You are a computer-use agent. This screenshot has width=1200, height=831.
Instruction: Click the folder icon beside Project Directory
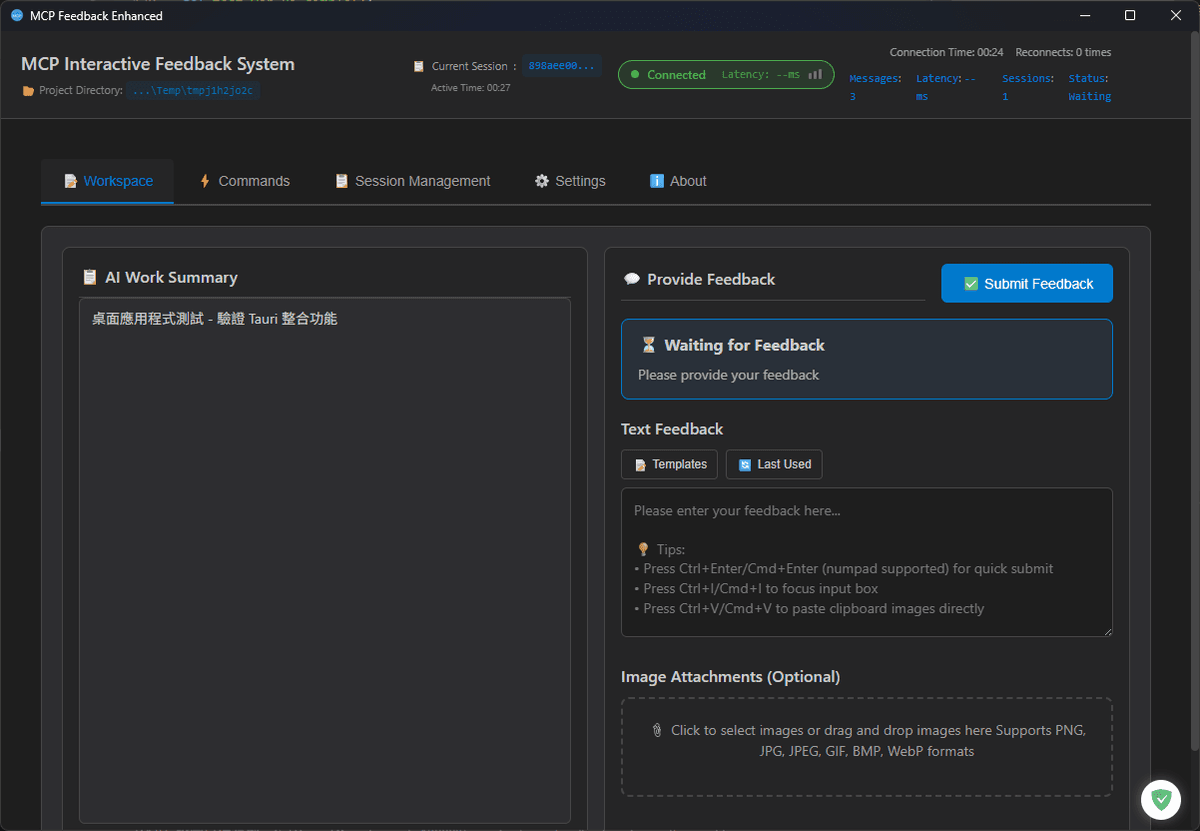28,90
